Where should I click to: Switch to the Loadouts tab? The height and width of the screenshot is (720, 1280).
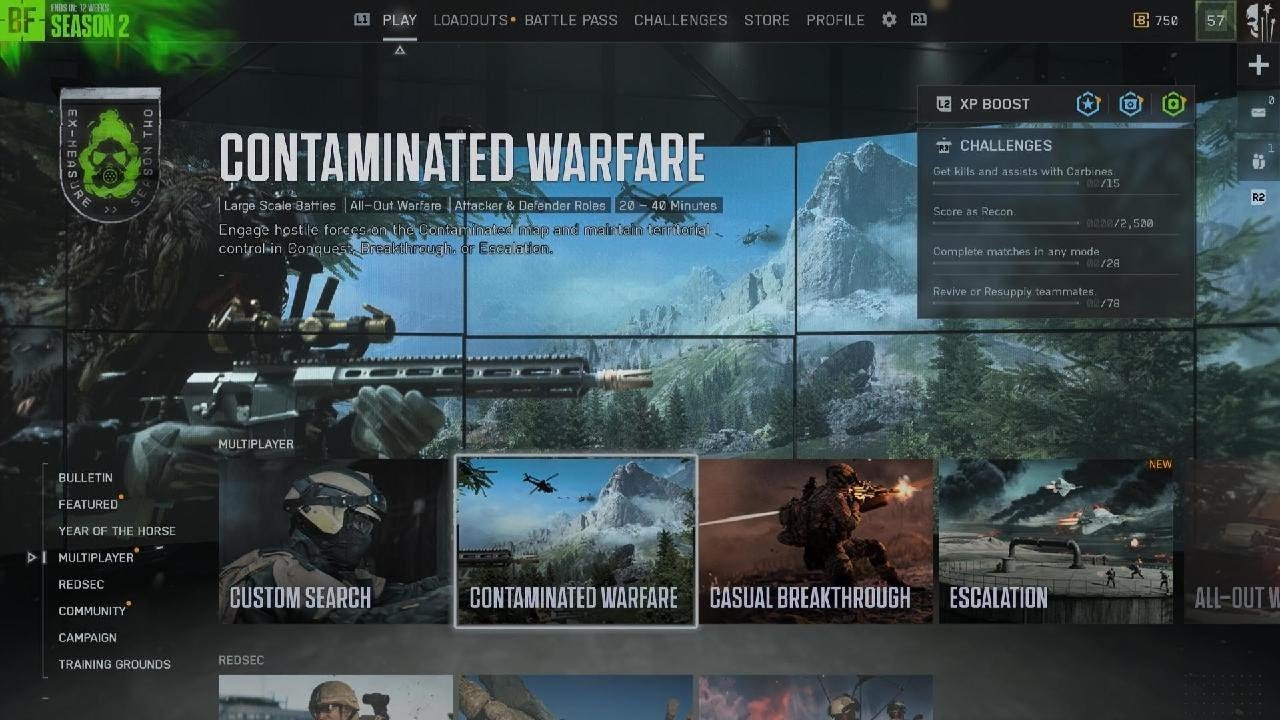click(471, 20)
